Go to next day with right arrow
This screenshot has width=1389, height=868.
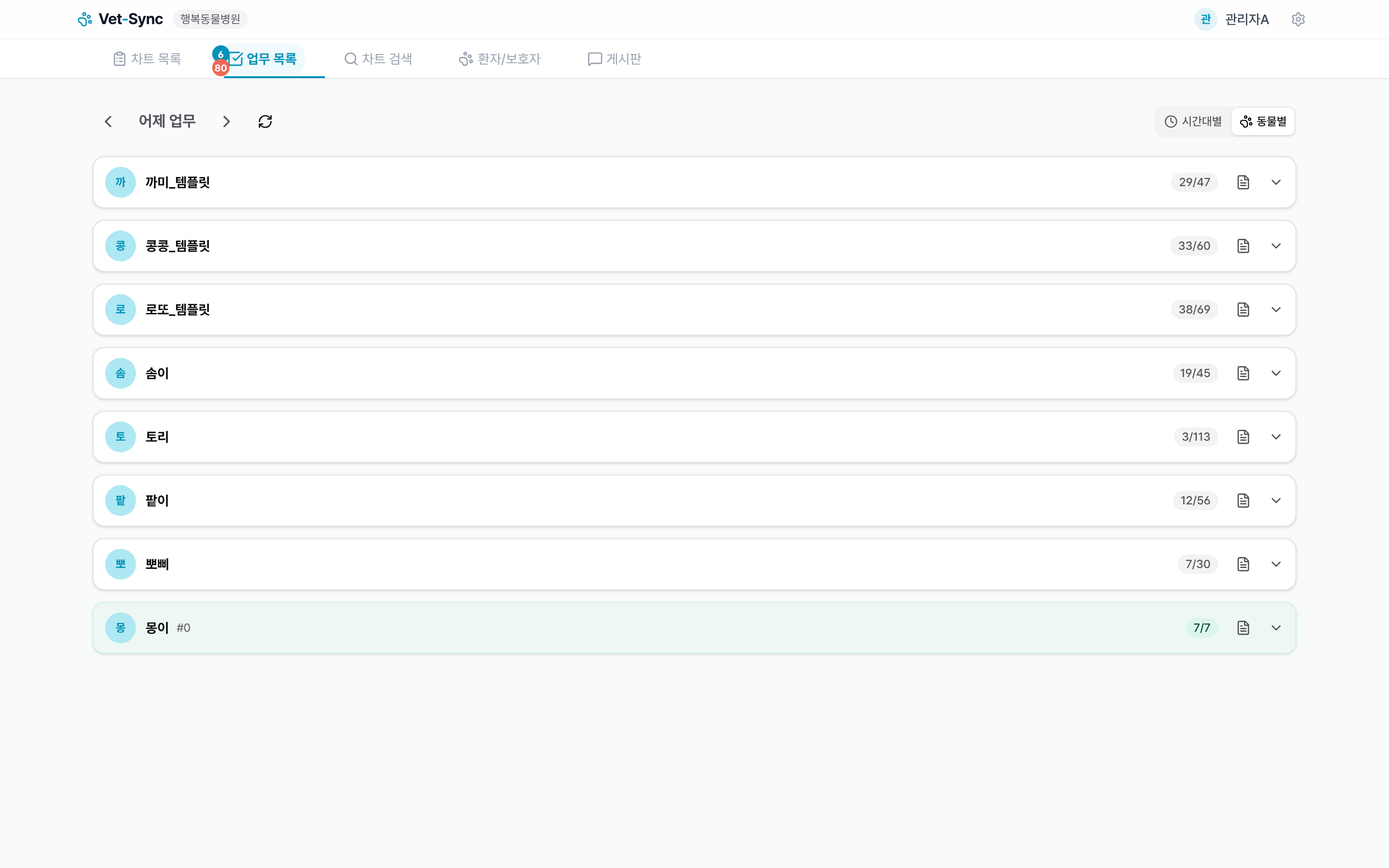tap(226, 122)
